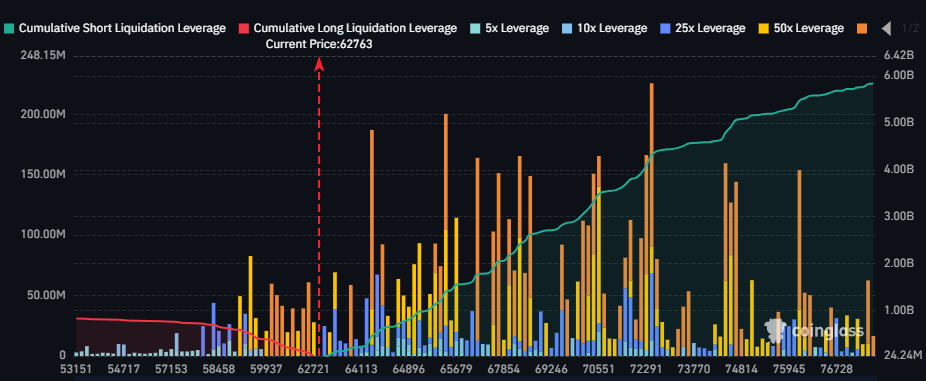The height and width of the screenshot is (381, 926).
Task: Click x-axis price label 54717
Action: point(123,370)
